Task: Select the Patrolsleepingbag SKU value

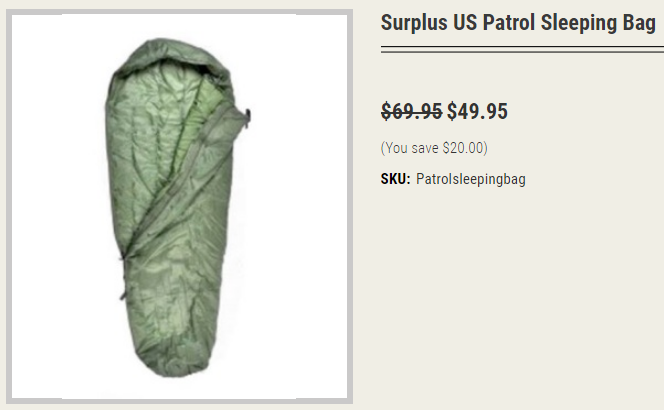Action: pyautogui.click(x=470, y=180)
